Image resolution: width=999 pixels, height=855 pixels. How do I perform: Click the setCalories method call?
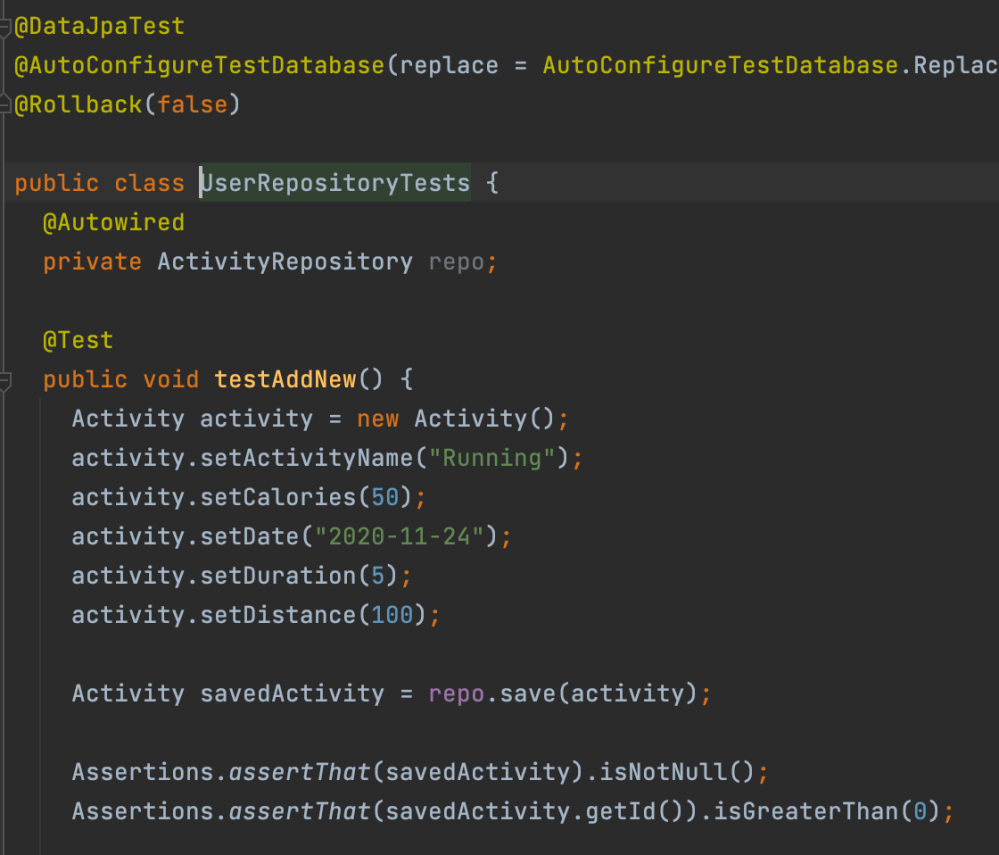(278, 497)
